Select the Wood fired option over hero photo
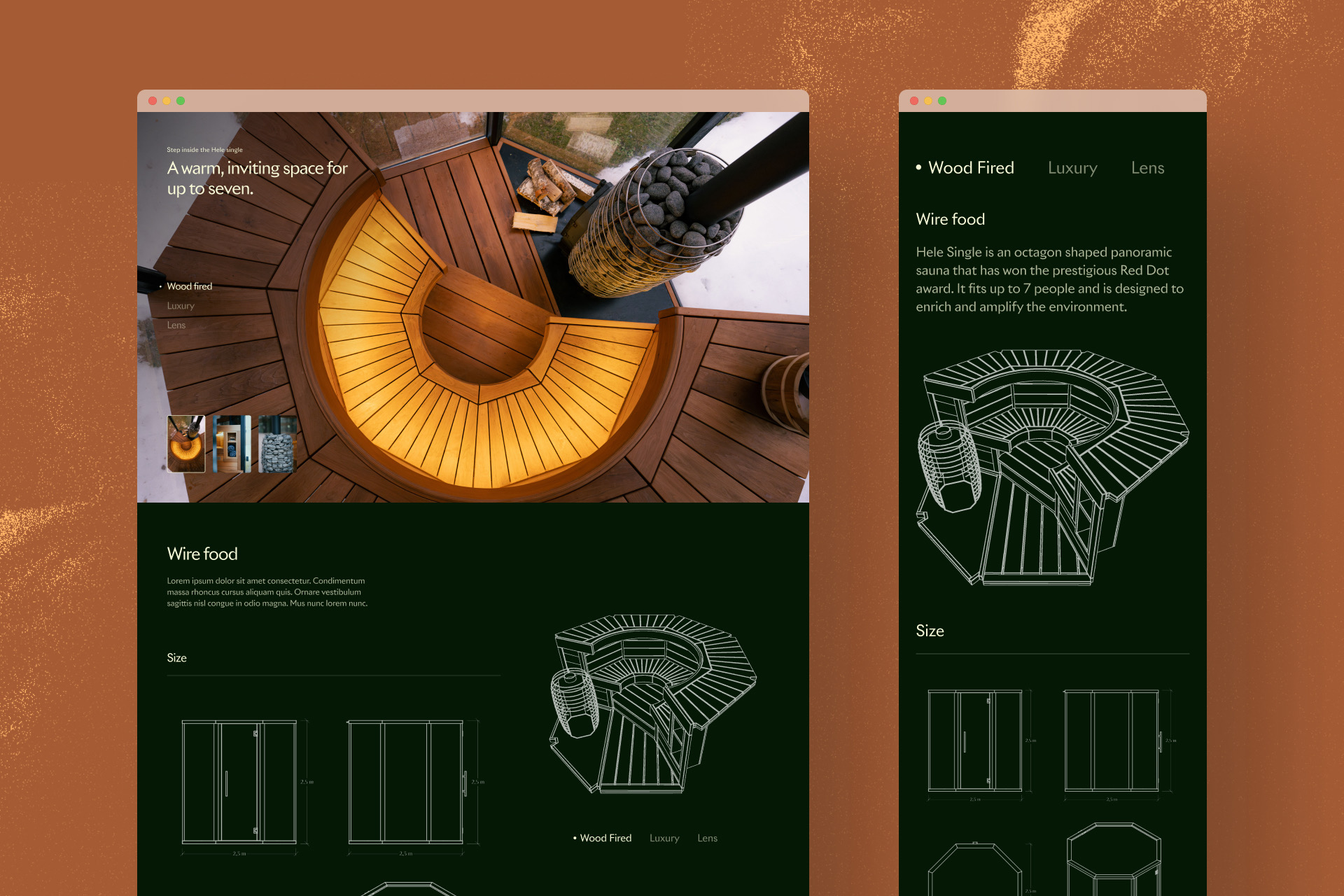 pos(189,286)
